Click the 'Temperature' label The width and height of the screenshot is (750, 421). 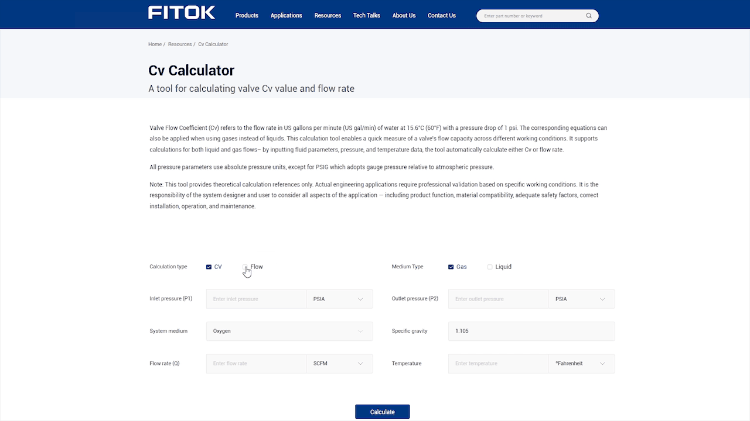pyautogui.click(x=407, y=364)
